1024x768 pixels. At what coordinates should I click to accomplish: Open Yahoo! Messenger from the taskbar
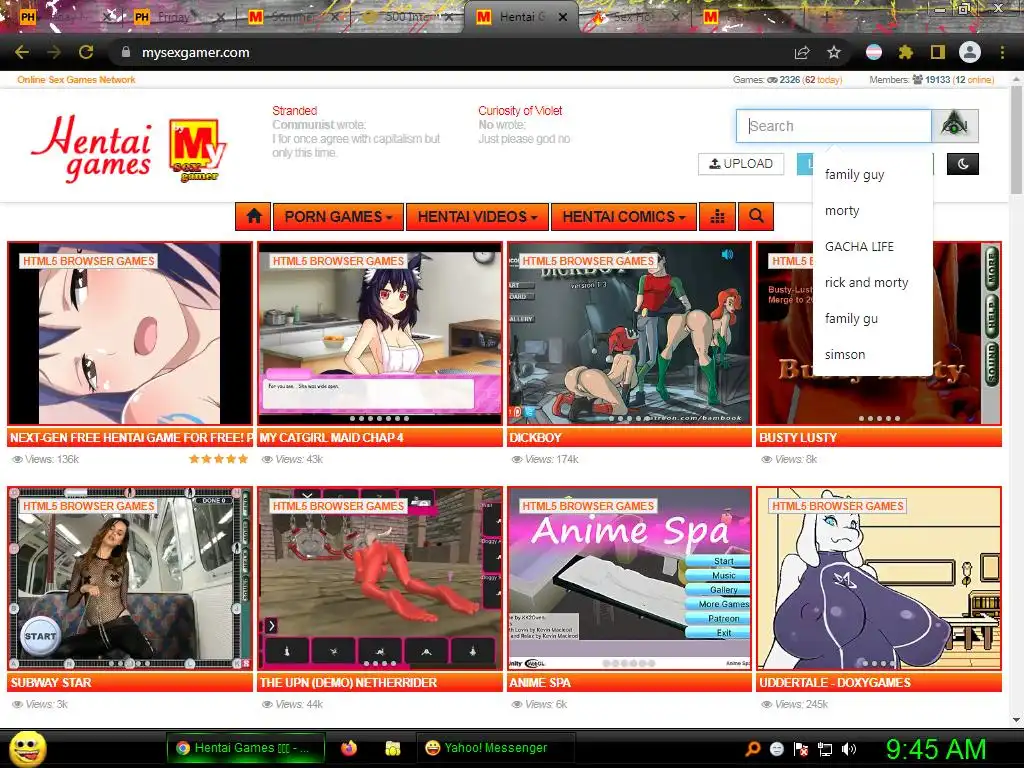point(495,748)
